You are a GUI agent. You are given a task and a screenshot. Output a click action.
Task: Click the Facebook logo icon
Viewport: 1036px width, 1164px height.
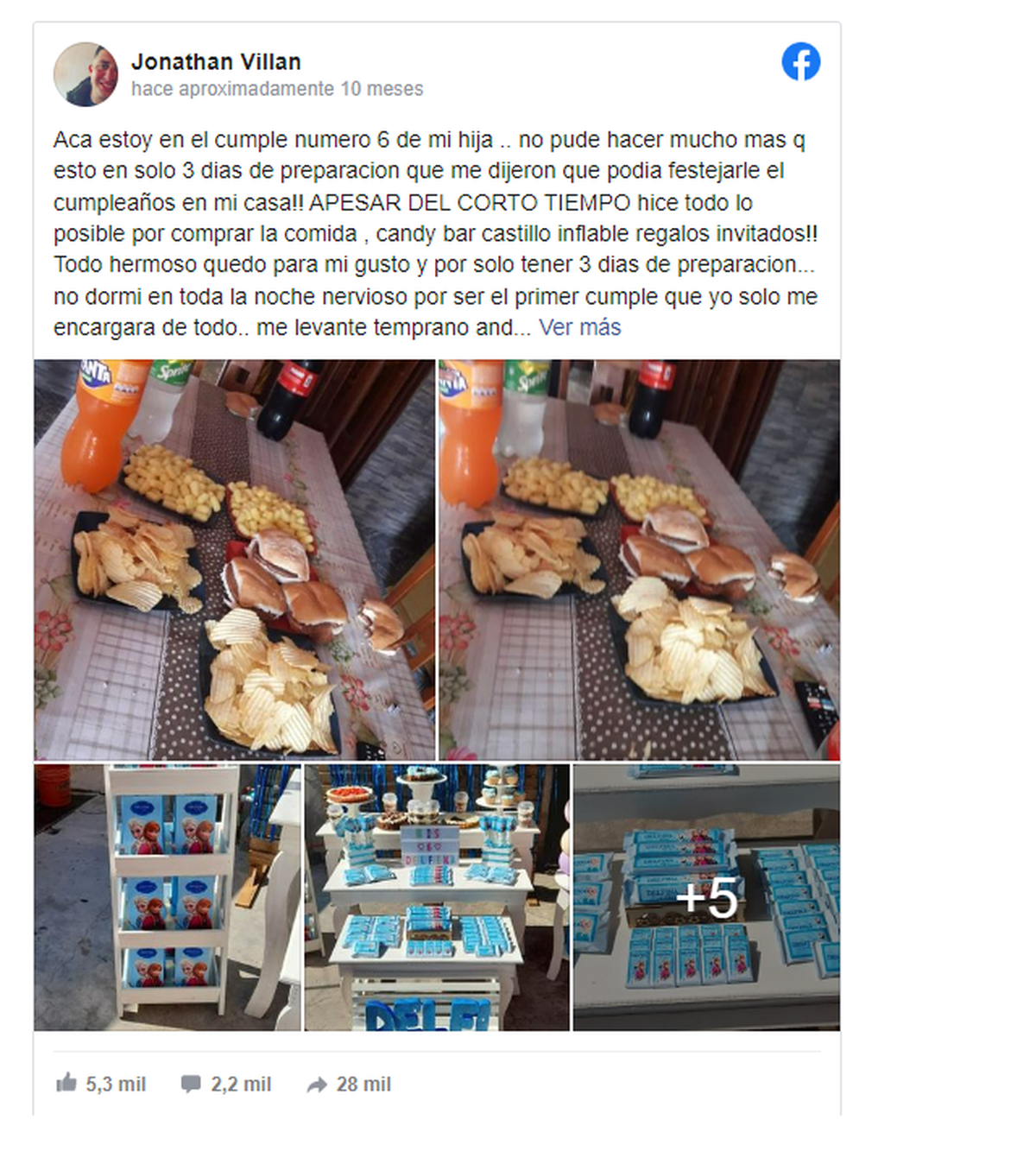pos(800,61)
